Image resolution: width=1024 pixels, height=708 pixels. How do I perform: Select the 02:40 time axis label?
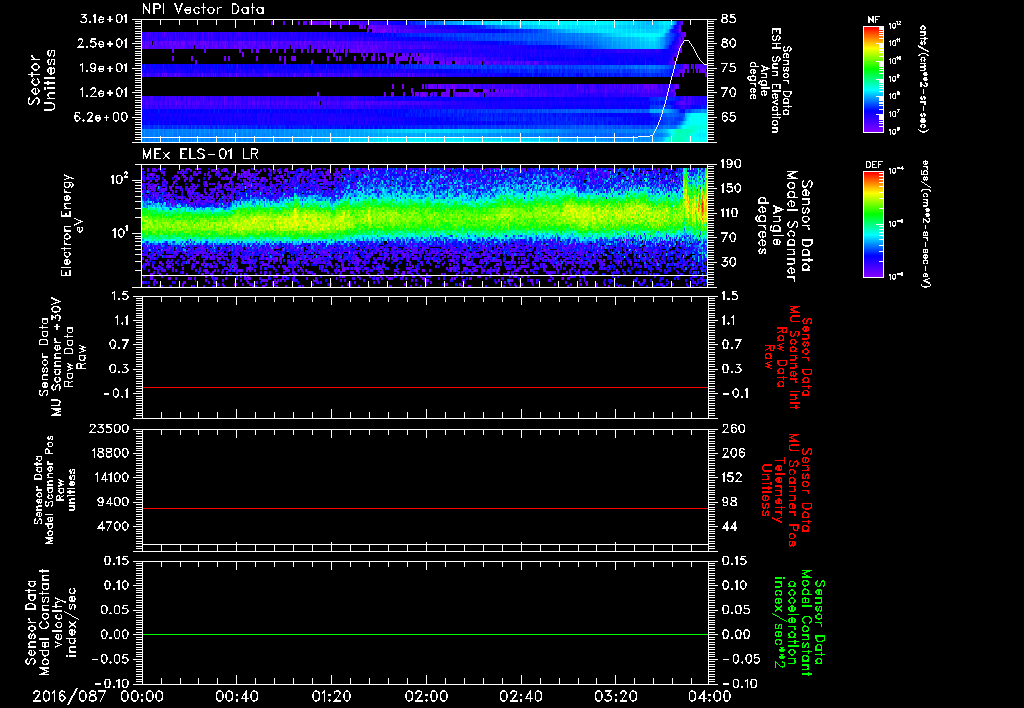(521, 696)
